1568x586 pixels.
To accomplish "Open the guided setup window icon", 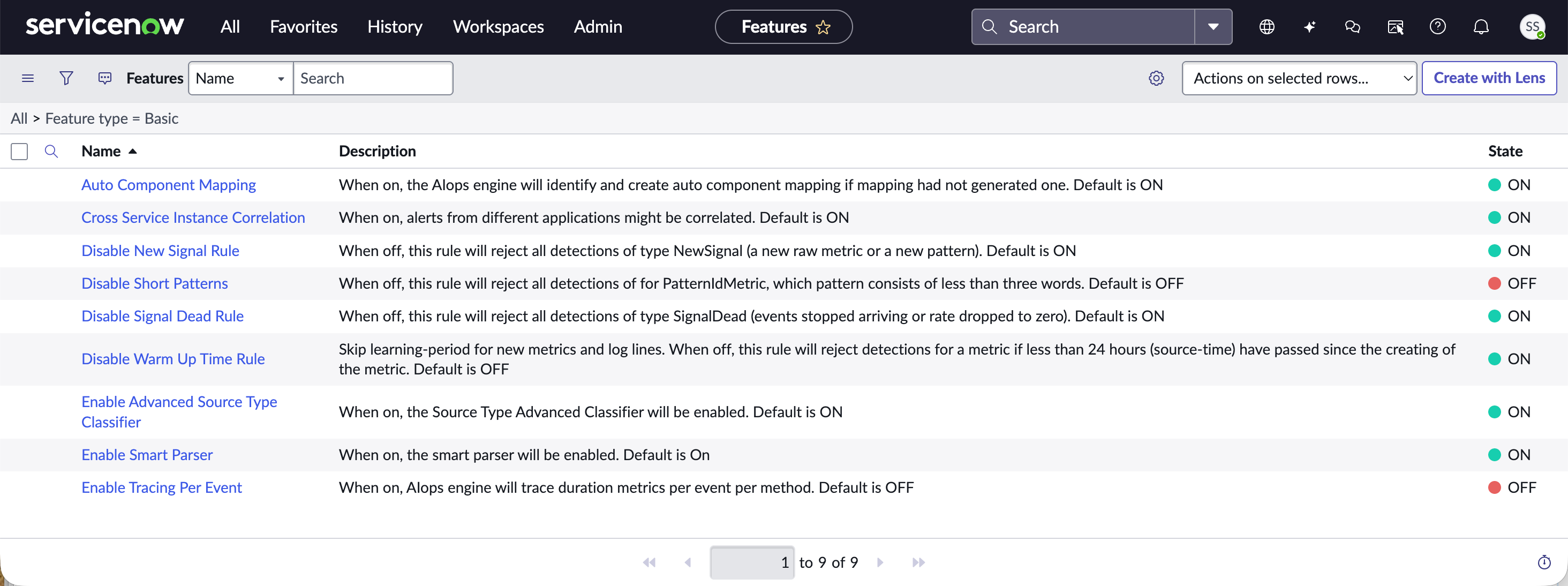I will [1395, 27].
